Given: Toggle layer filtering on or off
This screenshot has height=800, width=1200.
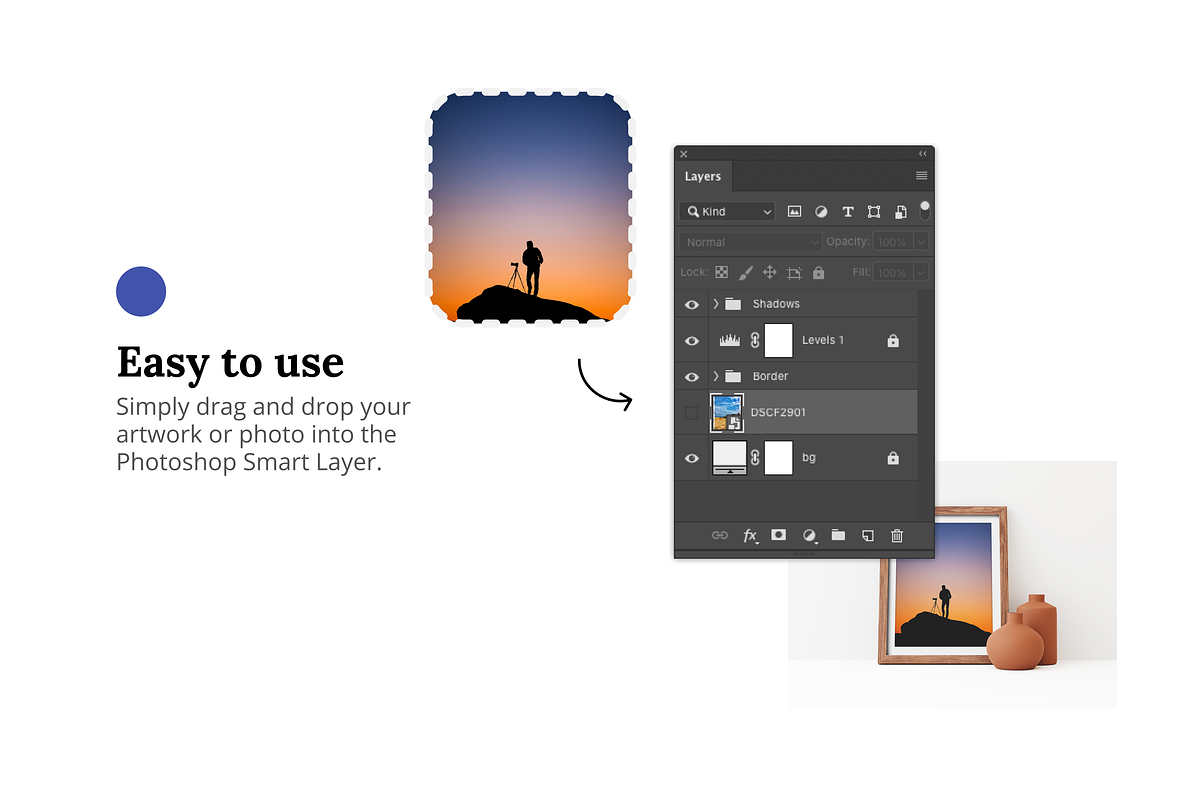Looking at the screenshot, I should tap(925, 211).
